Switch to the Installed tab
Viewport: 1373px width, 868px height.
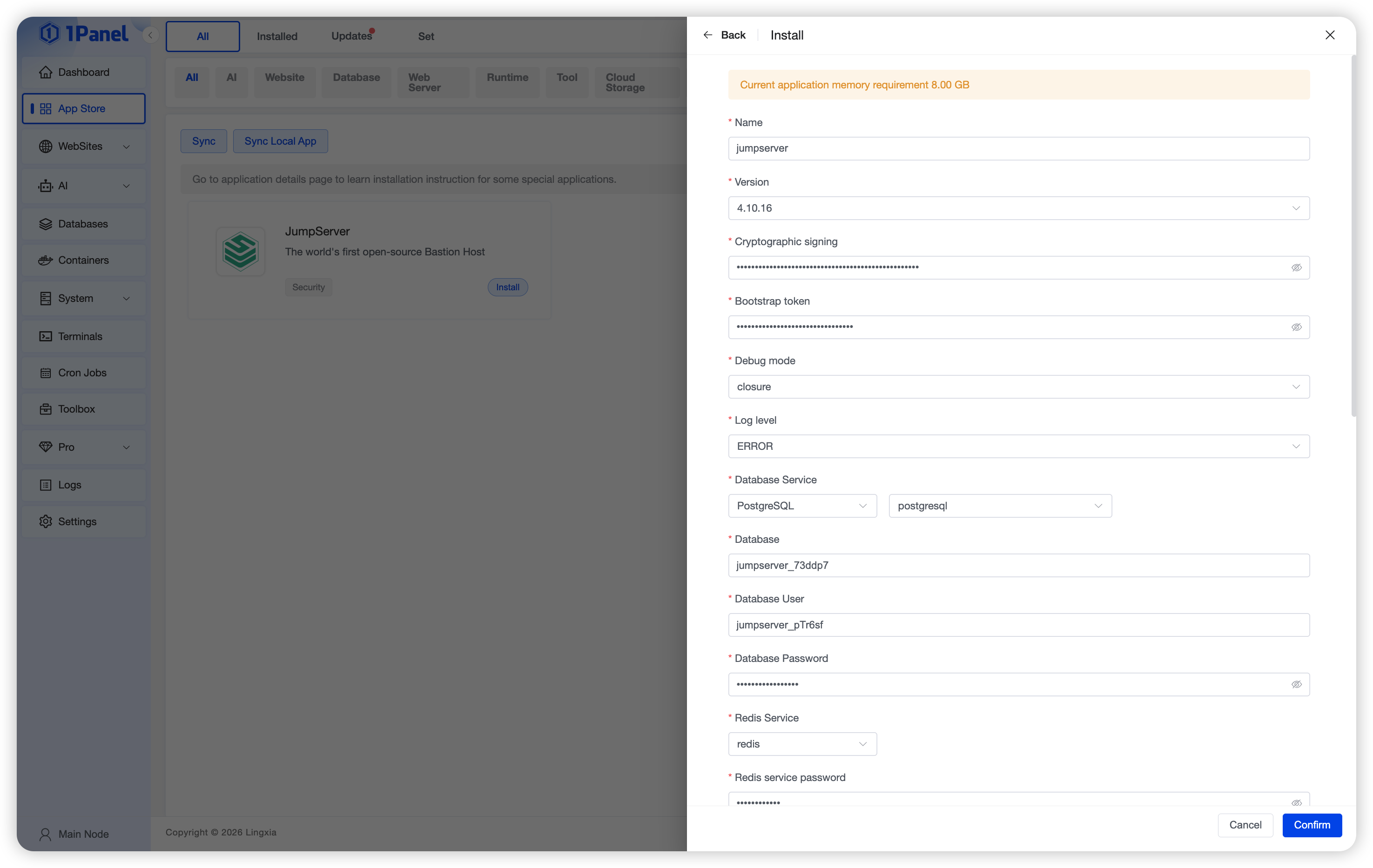277,36
